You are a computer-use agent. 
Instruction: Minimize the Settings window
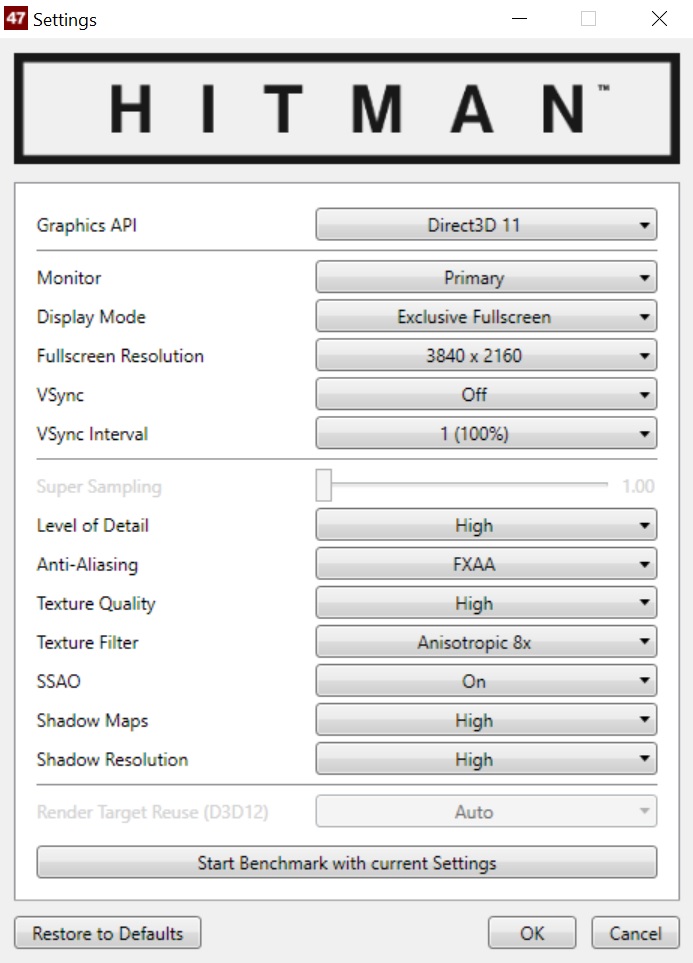(x=519, y=18)
